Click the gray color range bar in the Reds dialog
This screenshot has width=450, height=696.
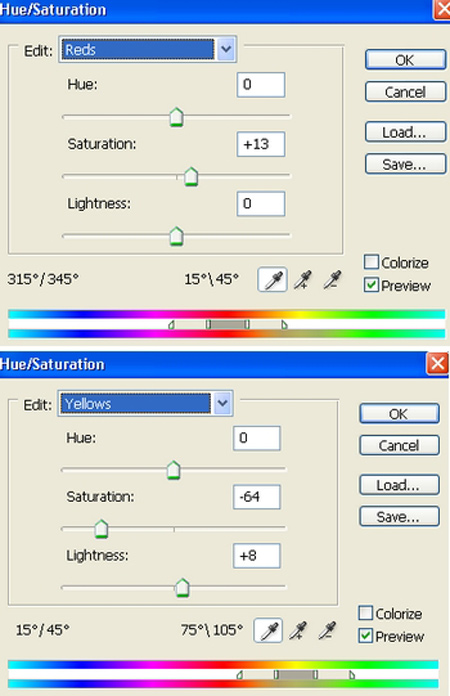tap(228, 324)
